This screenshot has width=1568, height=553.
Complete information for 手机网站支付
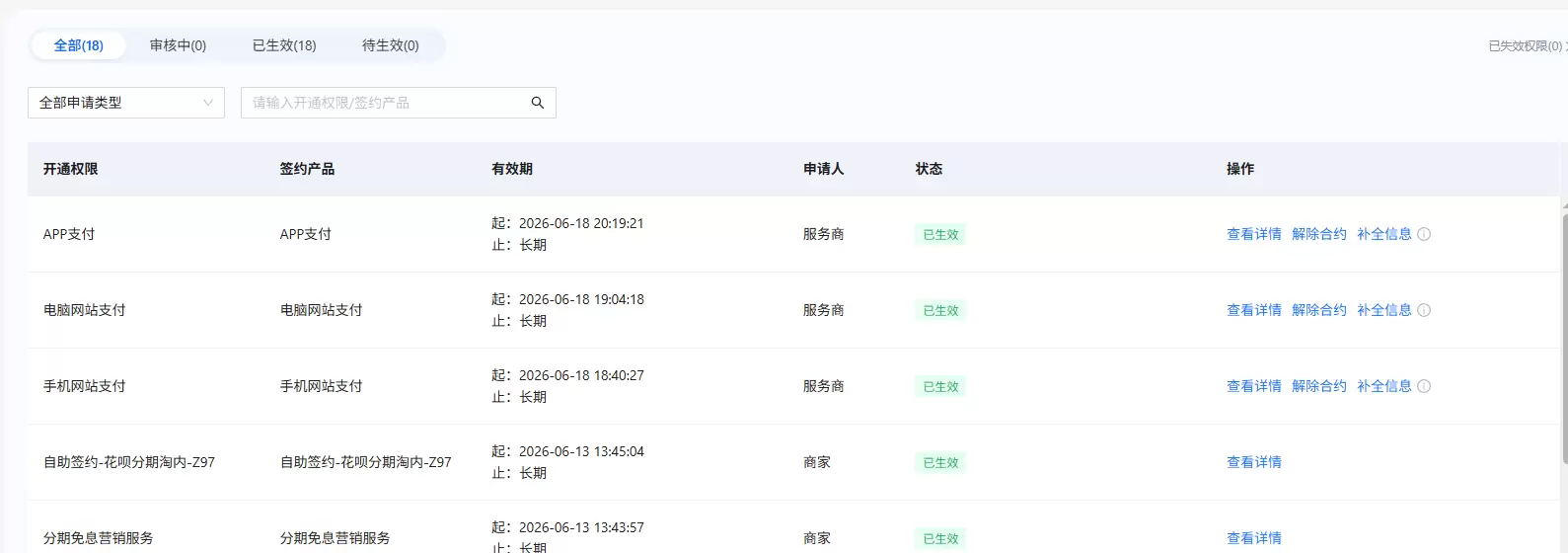(x=1384, y=386)
